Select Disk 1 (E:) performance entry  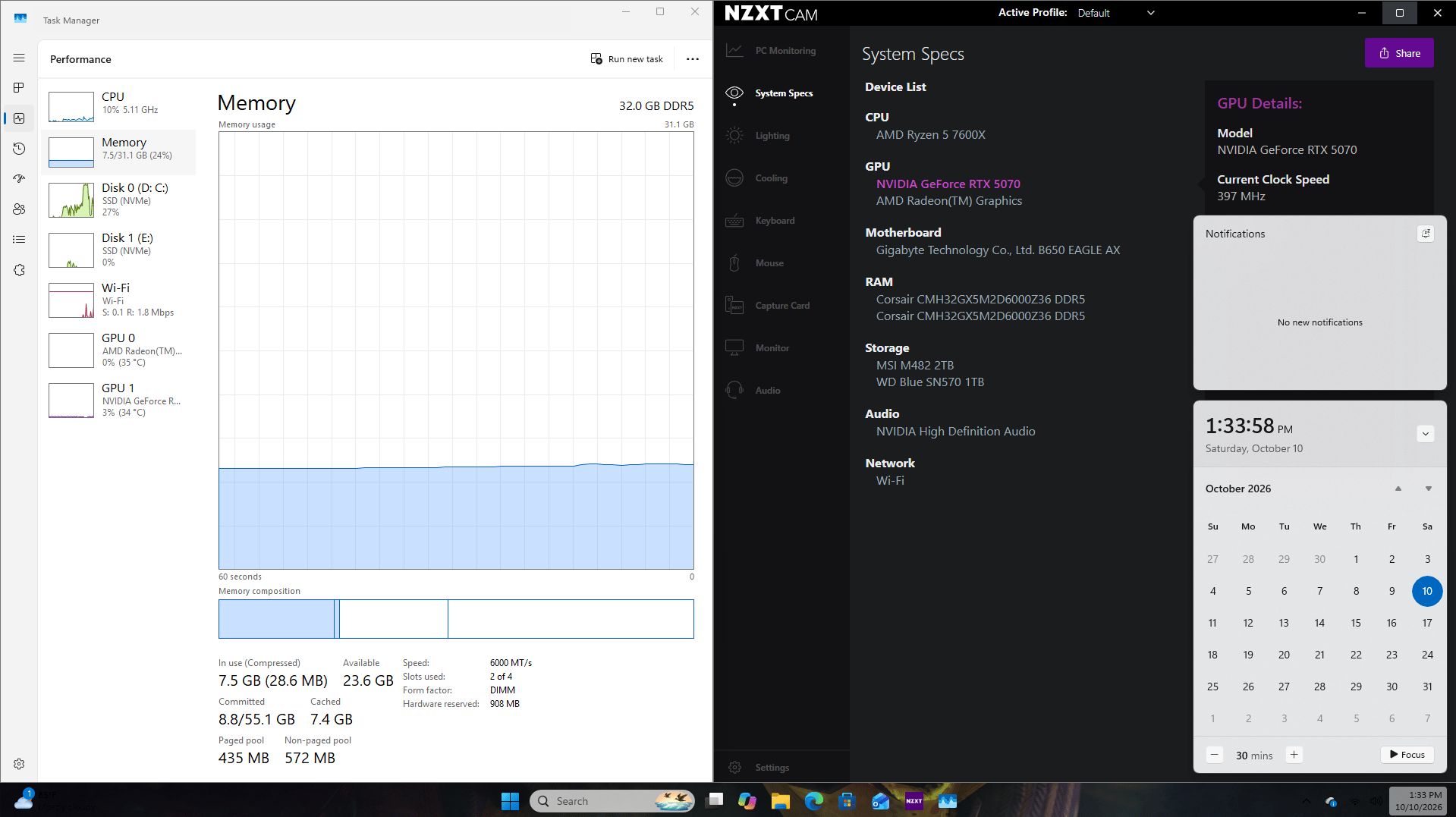pyautogui.click(x=118, y=250)
